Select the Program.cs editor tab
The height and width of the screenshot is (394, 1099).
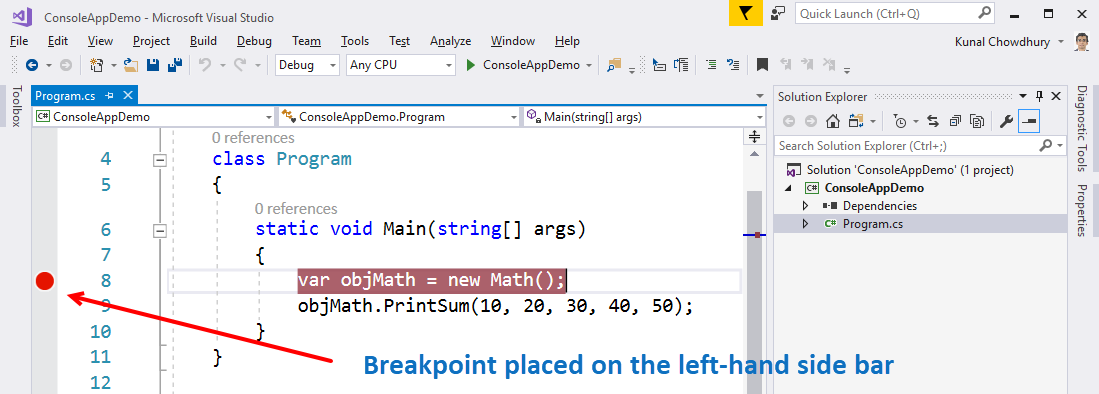64,95
